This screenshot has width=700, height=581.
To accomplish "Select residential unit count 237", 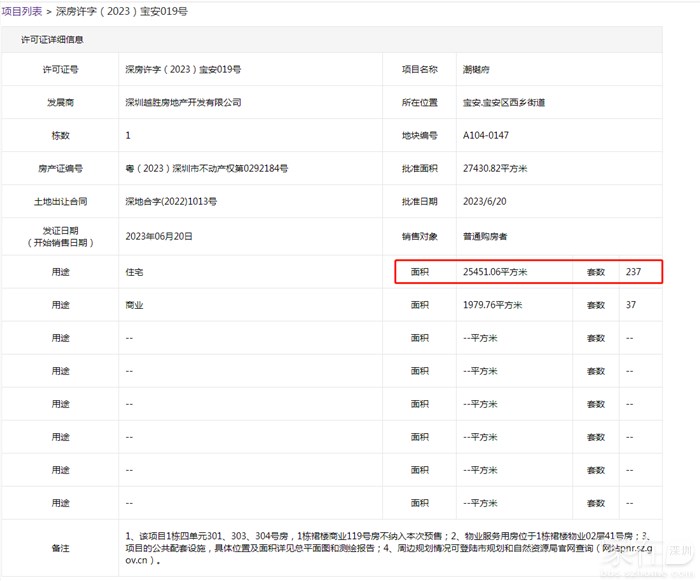I will click(x=634, y=272).
